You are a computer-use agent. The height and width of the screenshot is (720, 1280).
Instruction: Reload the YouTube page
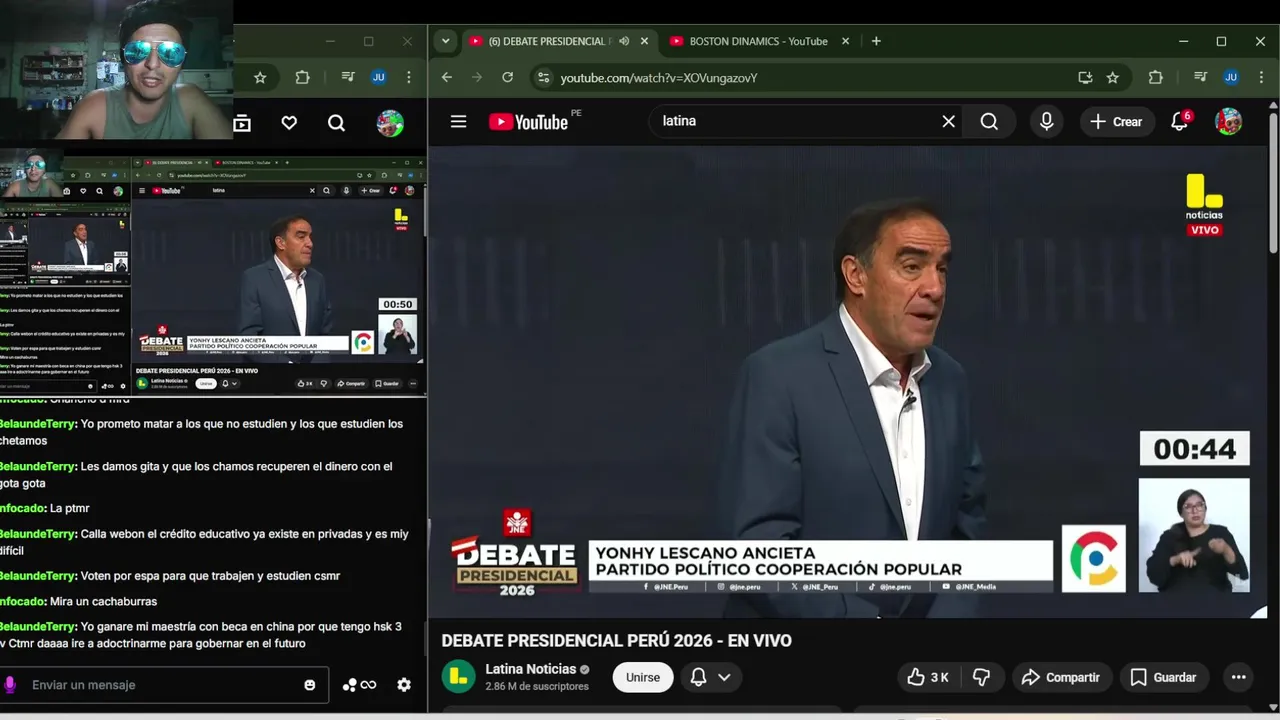click(x=507, y=77)
